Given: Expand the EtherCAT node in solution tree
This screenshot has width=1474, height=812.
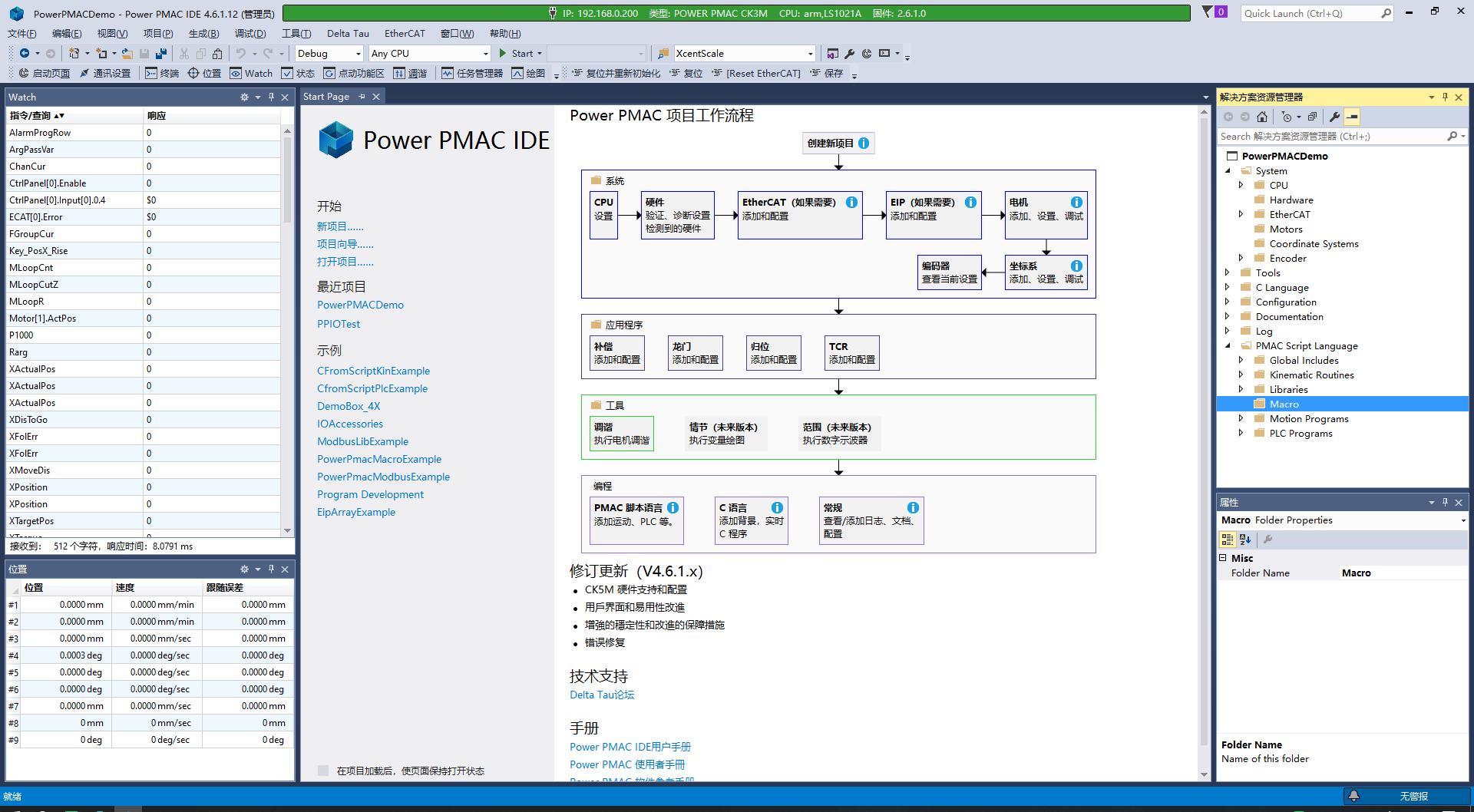Looking at the screenshot, I should 1241,214.
